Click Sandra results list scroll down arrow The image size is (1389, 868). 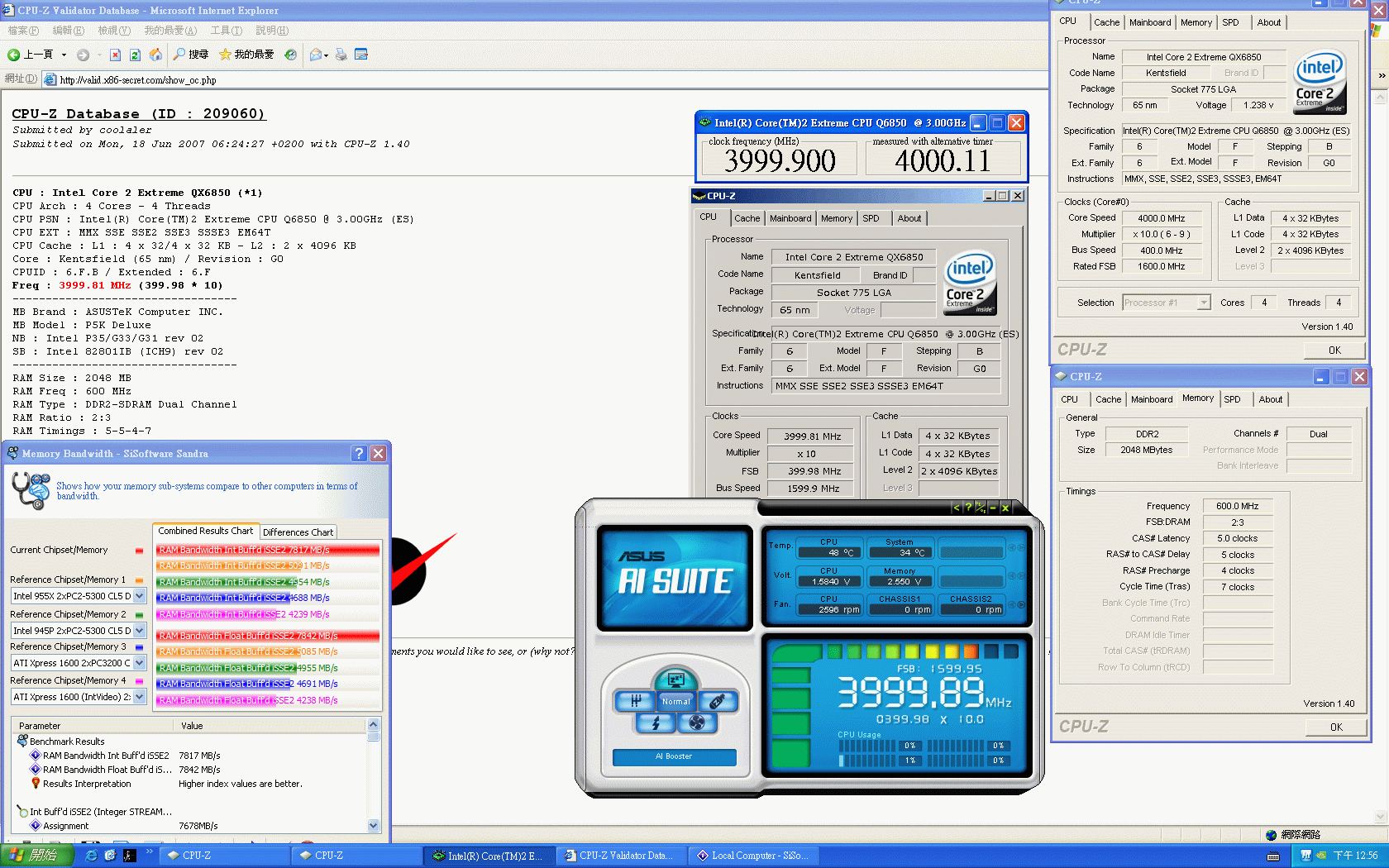[x=374, y=825]
